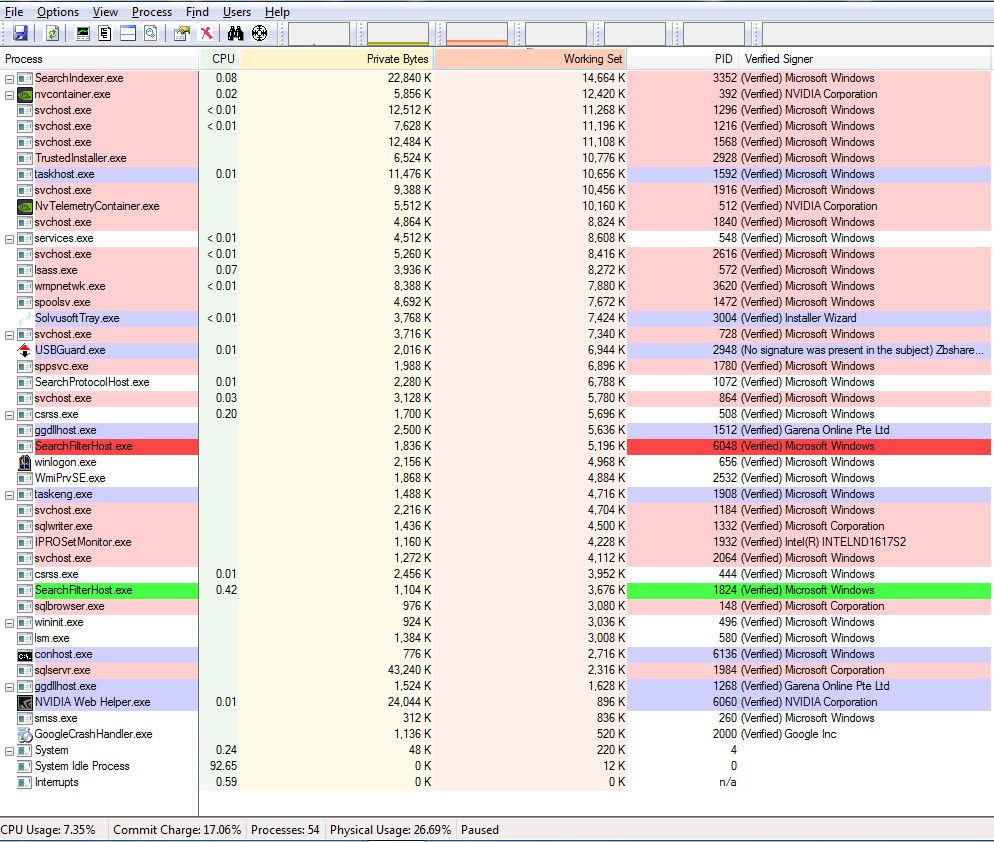Open the Process menu
This screenshot has height=842, width=994.
tap(152, 11)
